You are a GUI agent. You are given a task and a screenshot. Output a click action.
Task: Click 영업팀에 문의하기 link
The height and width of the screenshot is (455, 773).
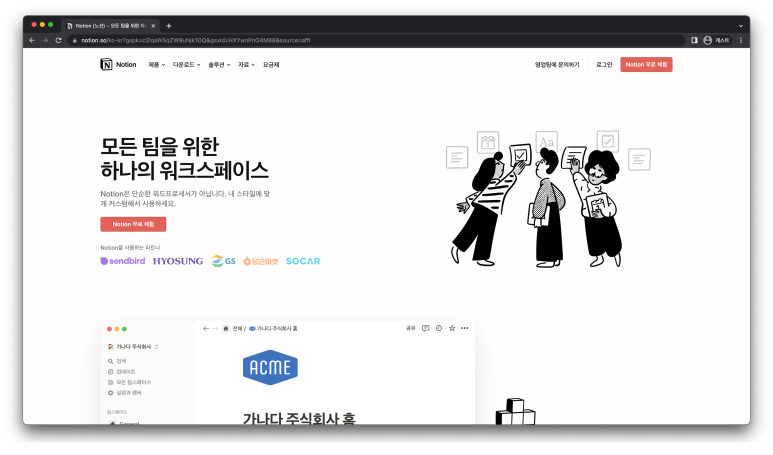click(x=557, y=64)
